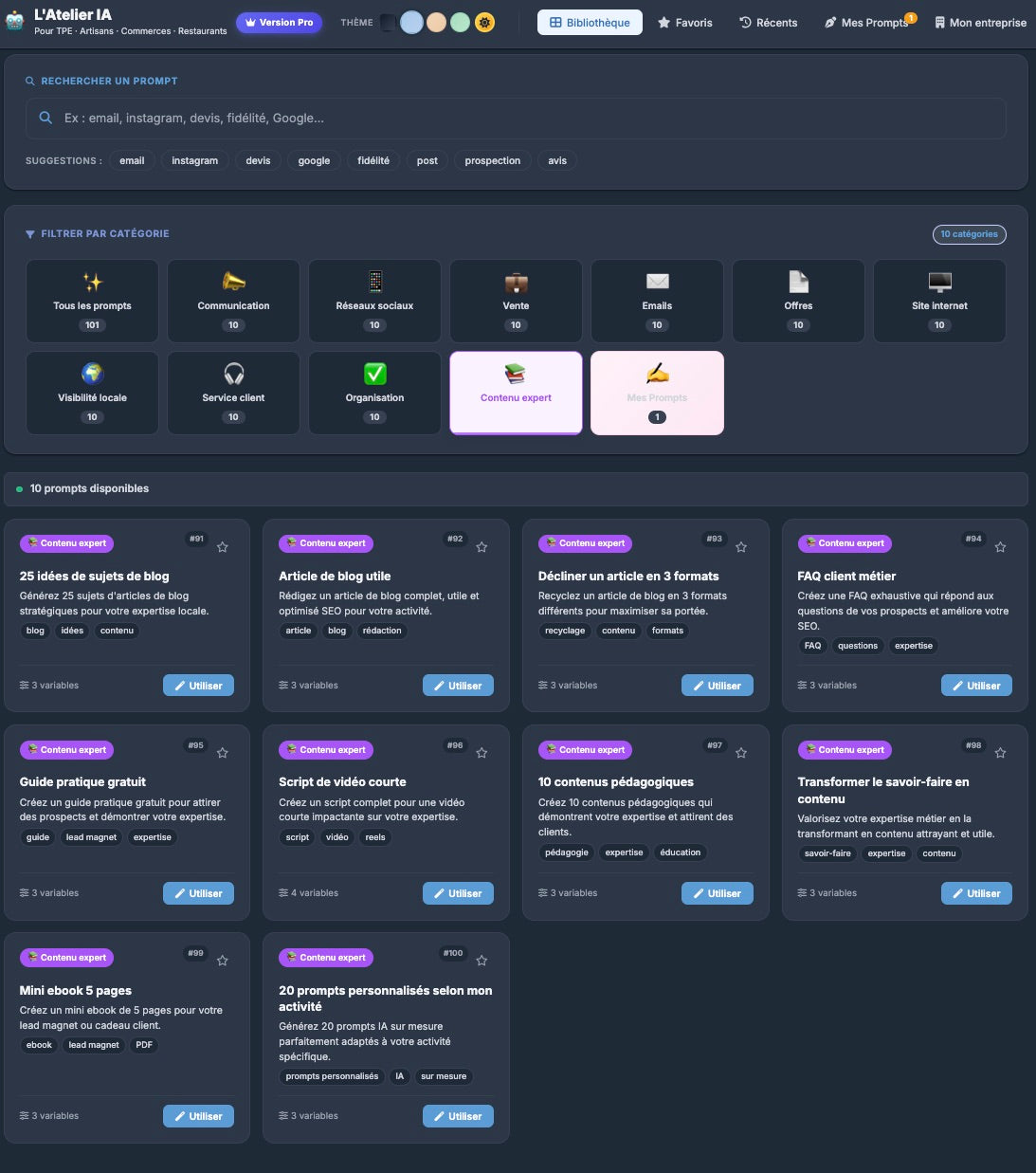Star the 'Guide pratique gratuit' card

(222, 753)
